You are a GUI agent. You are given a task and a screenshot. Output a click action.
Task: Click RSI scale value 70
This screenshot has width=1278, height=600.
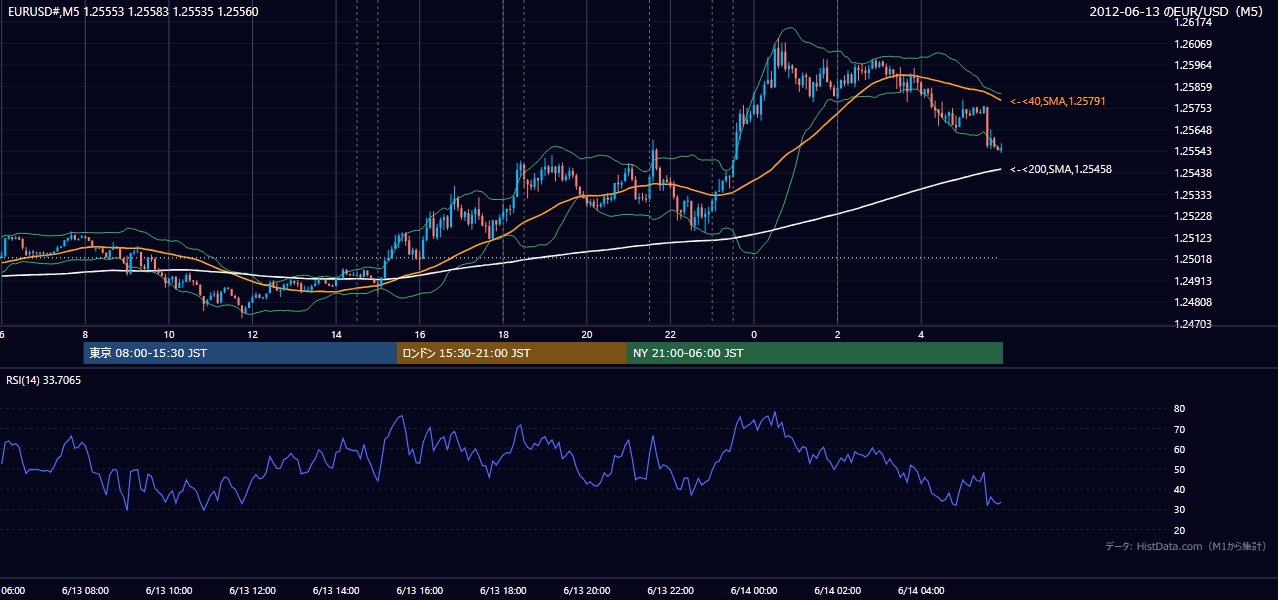[x=1179, y=429]
